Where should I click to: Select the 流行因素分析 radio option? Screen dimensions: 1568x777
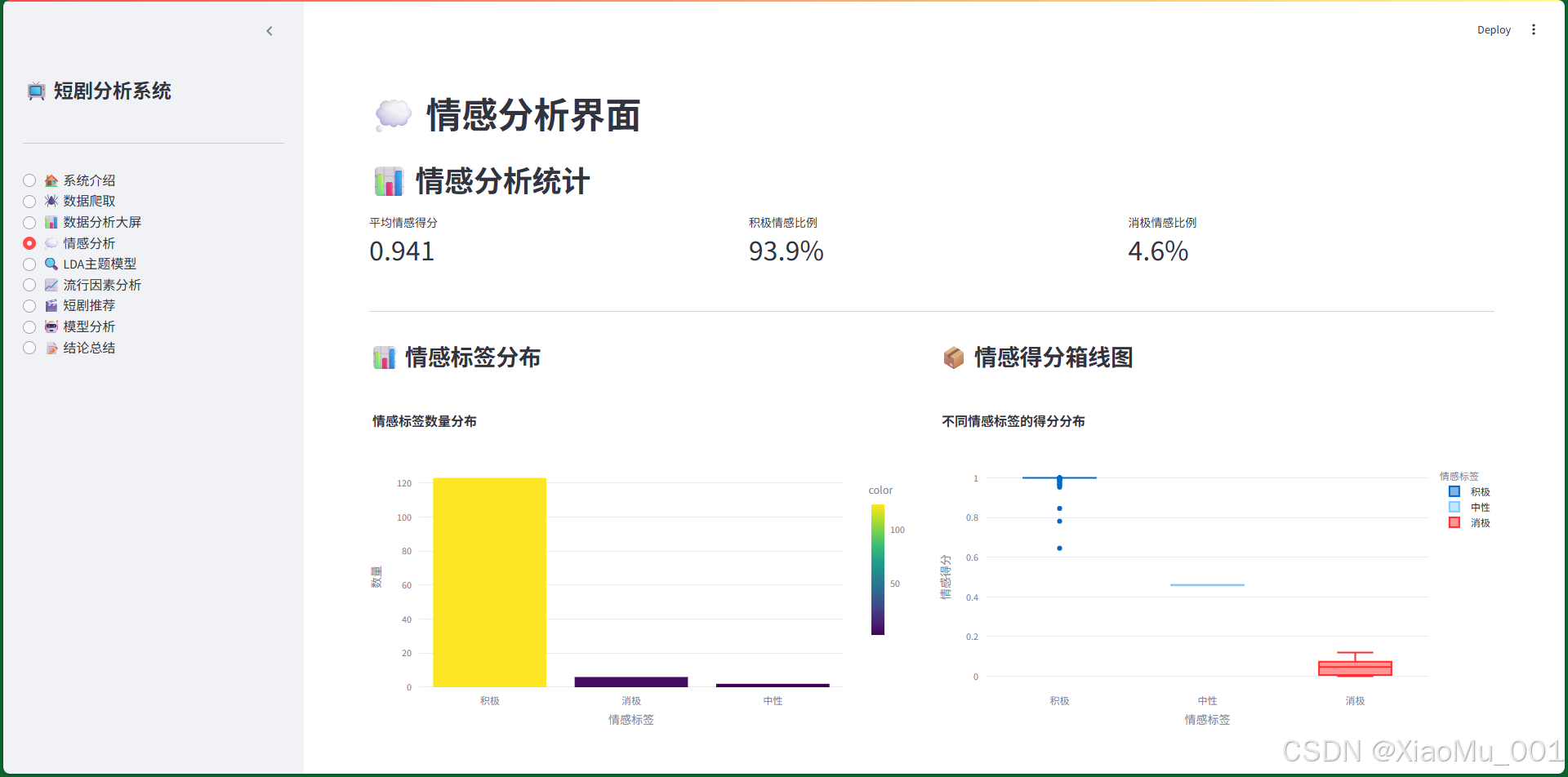(29, 285)
